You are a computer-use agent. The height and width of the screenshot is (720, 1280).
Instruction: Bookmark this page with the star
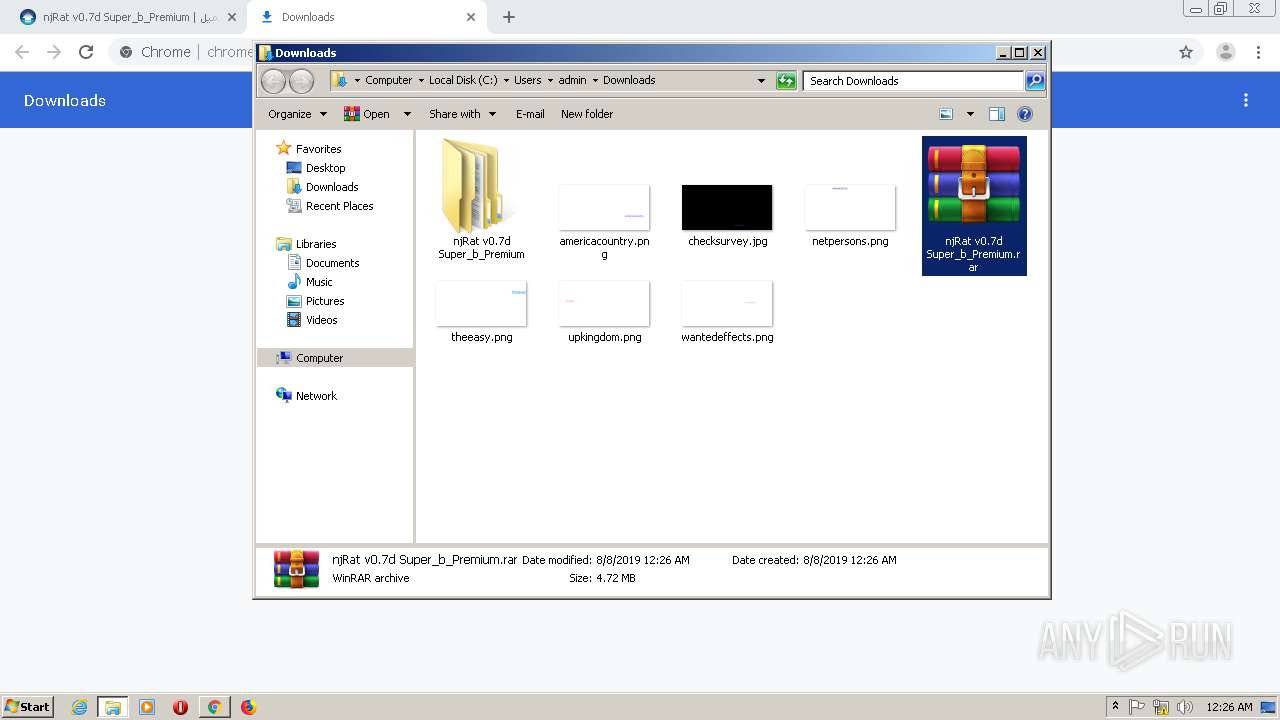click(1186, 52)
